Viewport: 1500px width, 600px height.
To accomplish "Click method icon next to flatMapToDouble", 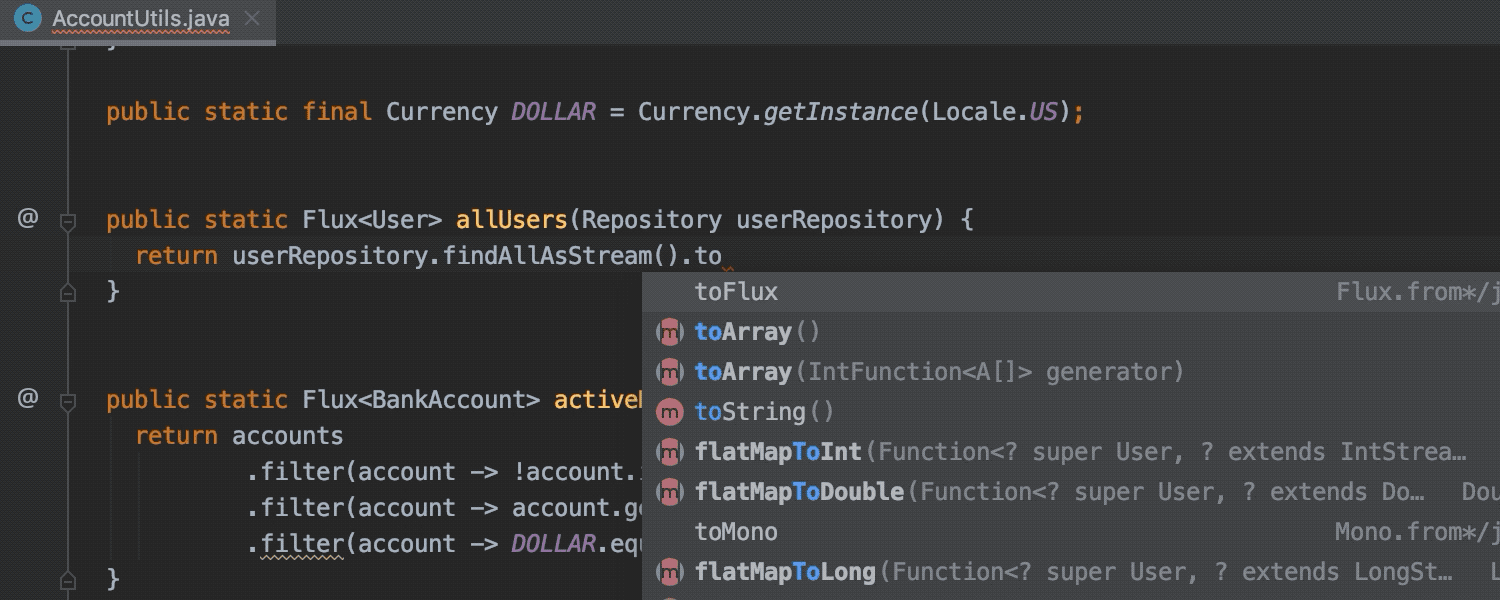I will [668, 492].
